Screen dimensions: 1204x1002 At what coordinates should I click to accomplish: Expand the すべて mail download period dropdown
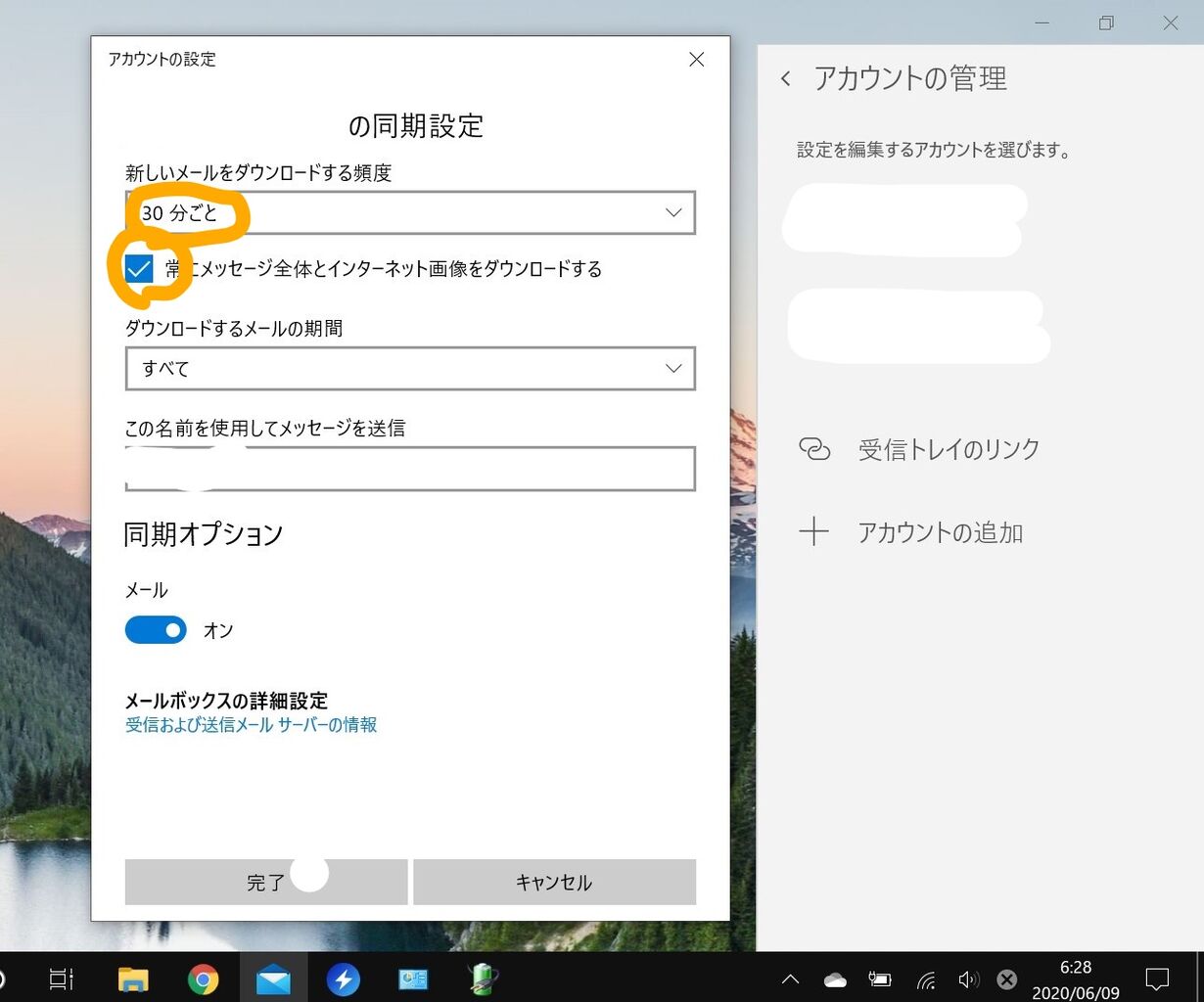(409, 369)
